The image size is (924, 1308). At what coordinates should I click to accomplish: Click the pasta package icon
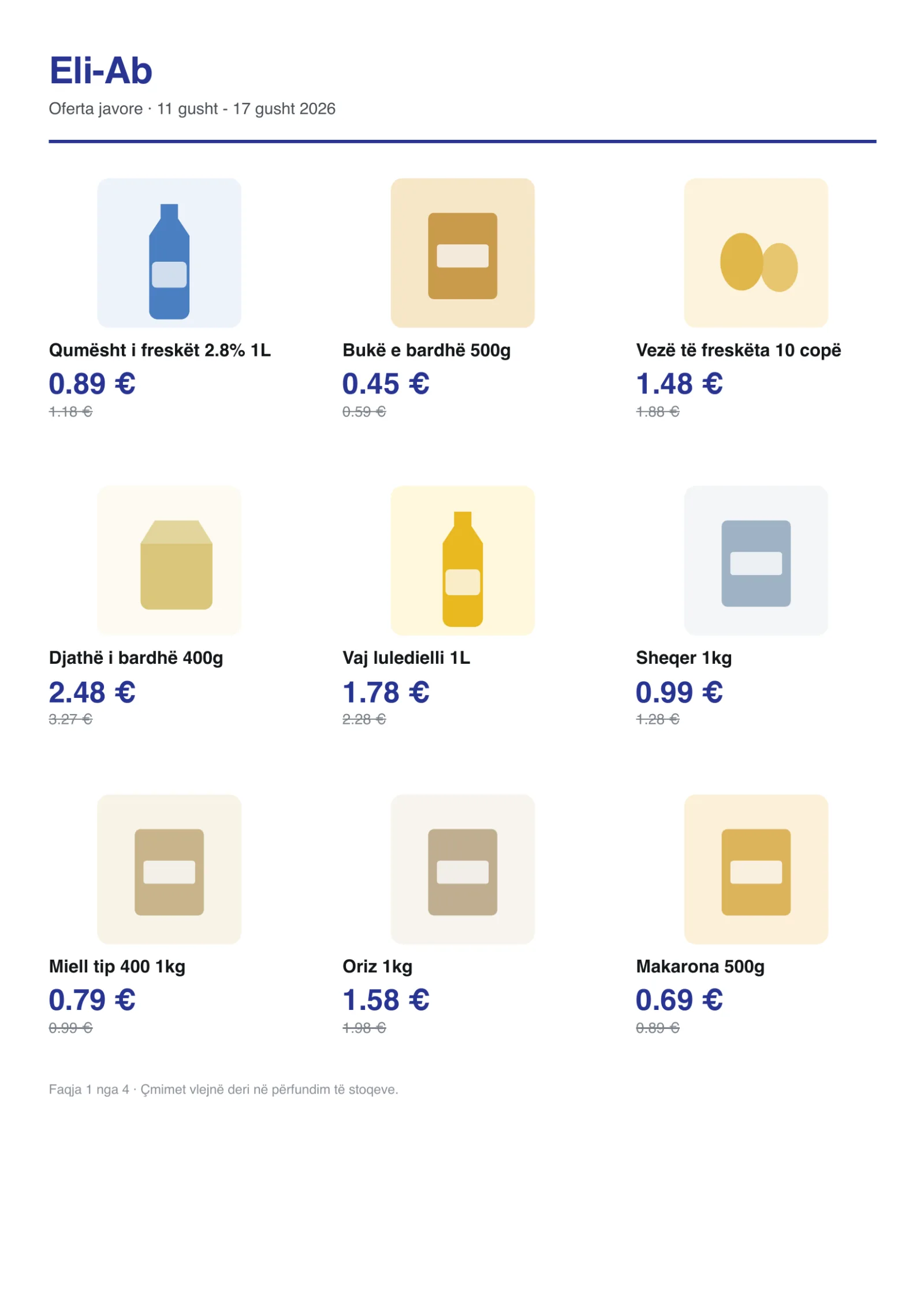[755, 869]
